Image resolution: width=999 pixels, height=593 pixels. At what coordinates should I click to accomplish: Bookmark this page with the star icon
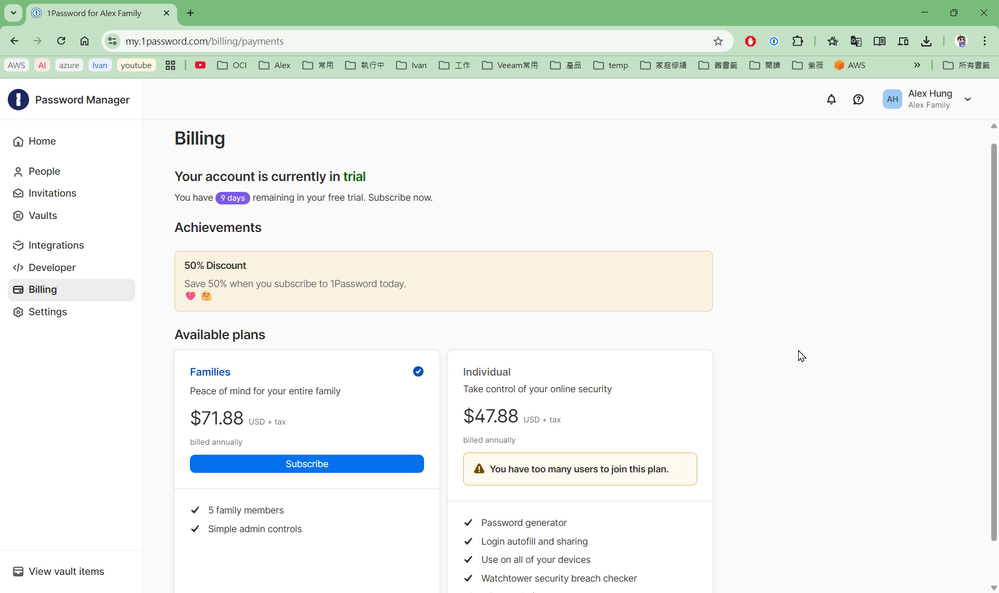pos(718,41)
